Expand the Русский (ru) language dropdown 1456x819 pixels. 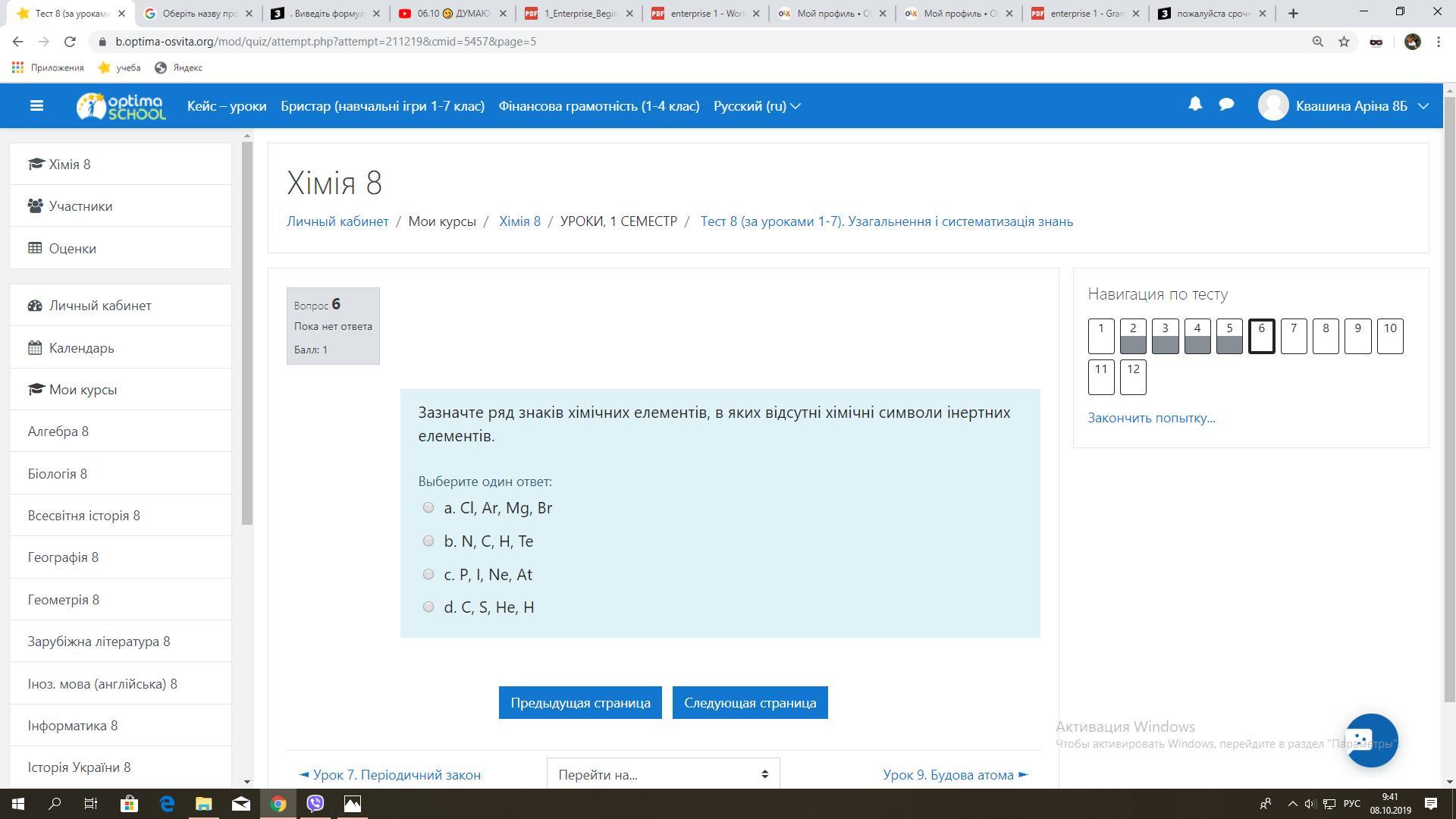756,106
